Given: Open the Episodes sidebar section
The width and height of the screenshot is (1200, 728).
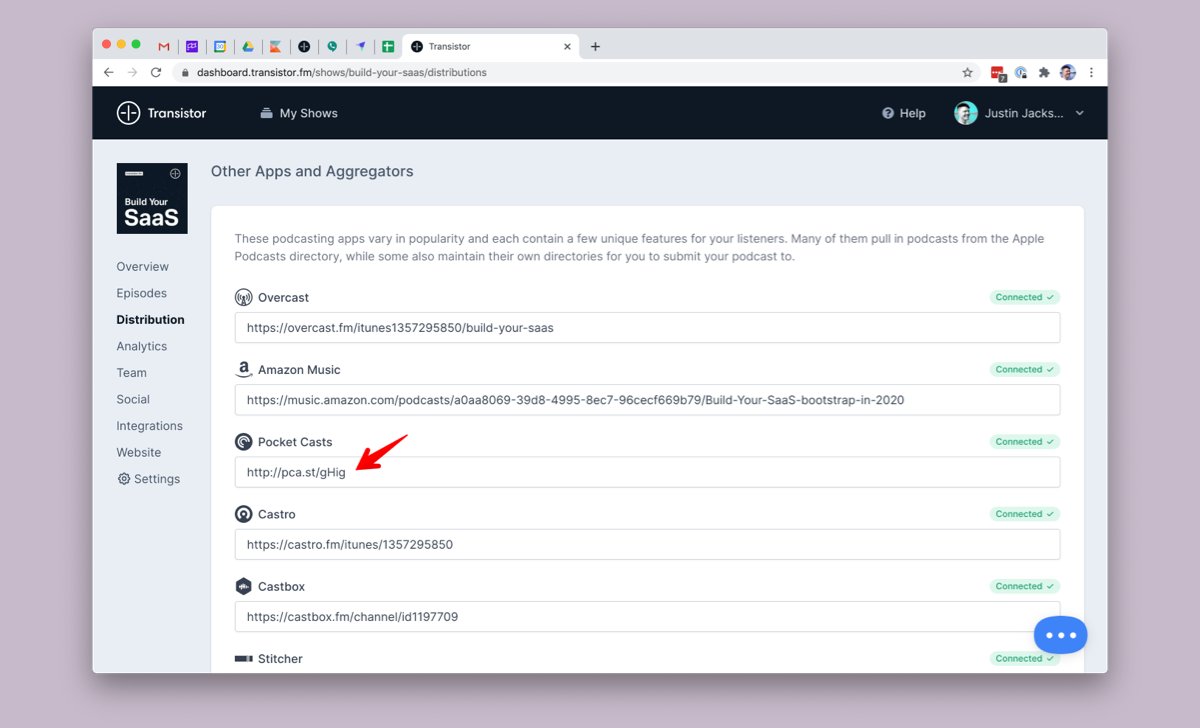Looking at the screenshot, I should [x=141, y=293].
